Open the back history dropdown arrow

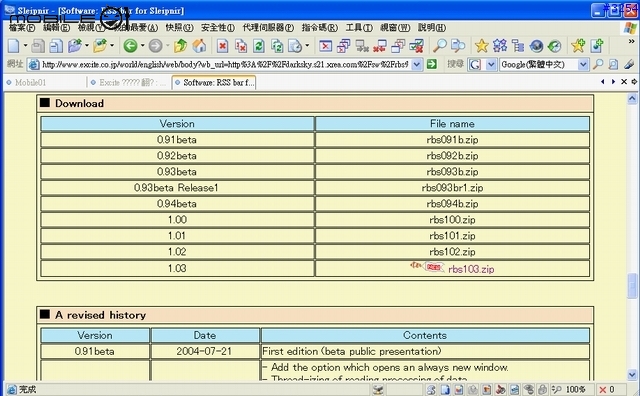coord(142,45)
